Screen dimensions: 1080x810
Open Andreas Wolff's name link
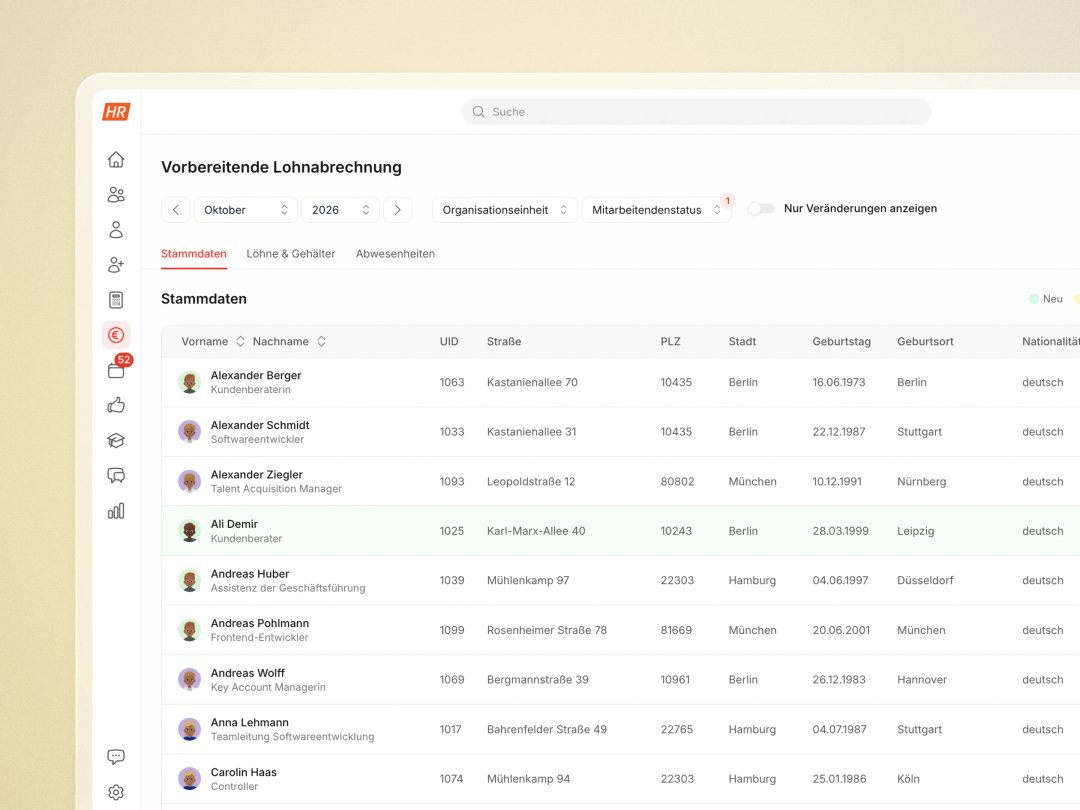(x=247, y=673)
